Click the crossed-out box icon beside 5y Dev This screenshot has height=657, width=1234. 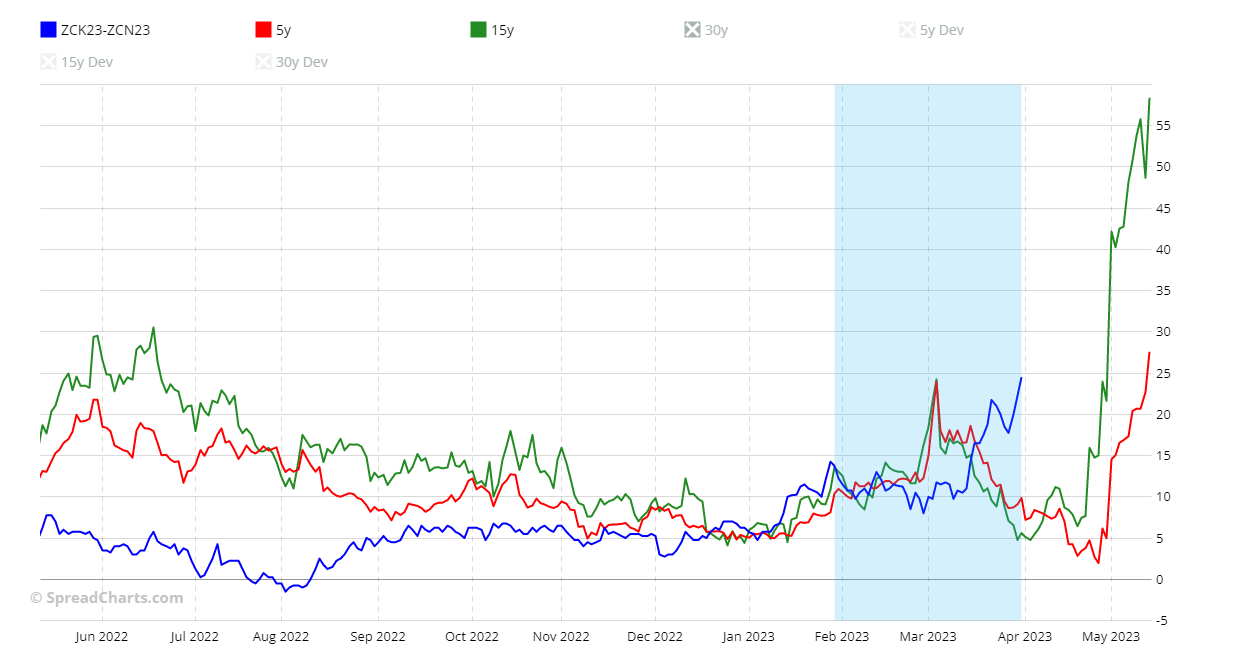907,30
